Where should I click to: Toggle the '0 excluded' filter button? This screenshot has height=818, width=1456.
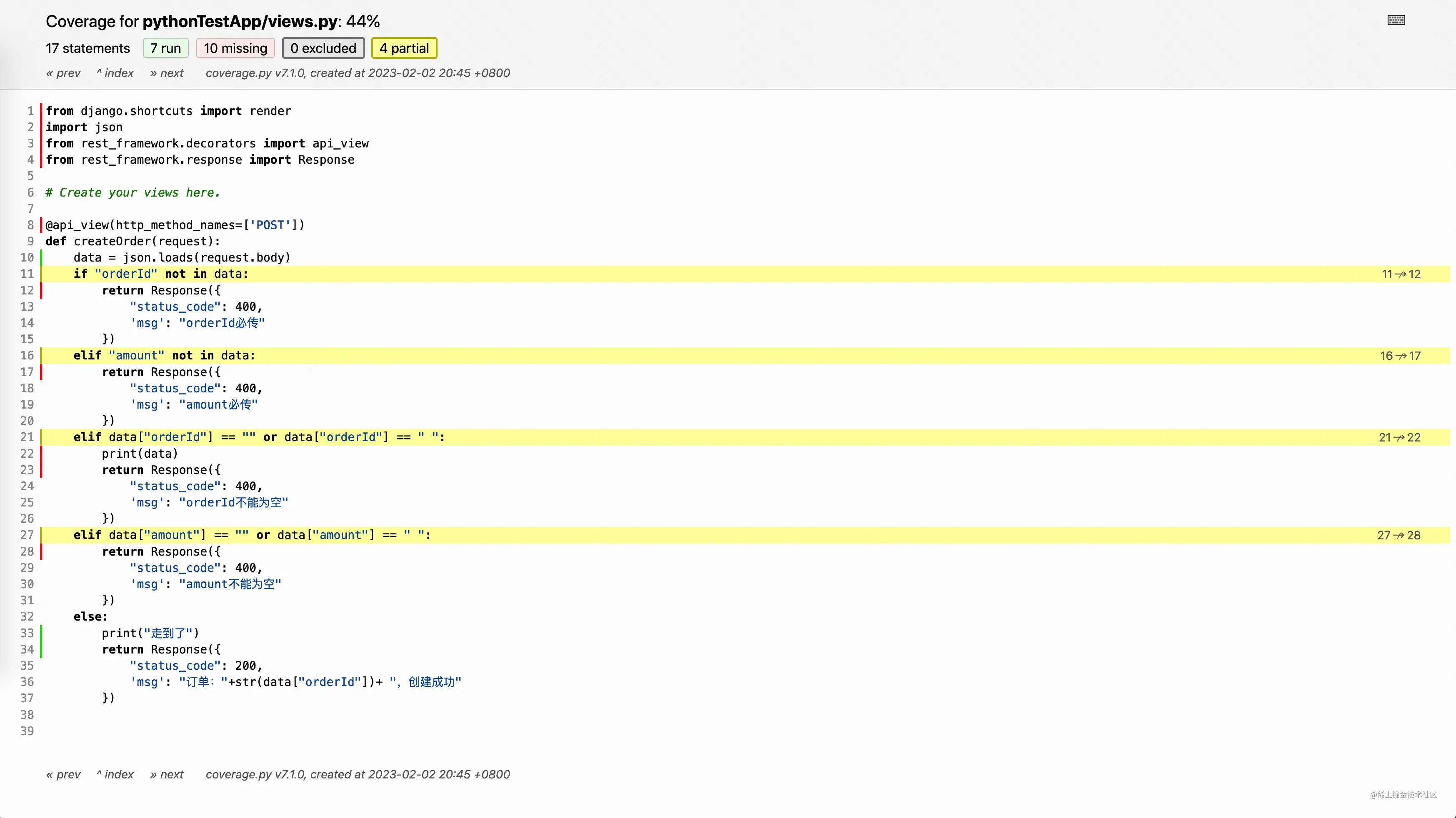pyautogui.click(x=323, y=48)
